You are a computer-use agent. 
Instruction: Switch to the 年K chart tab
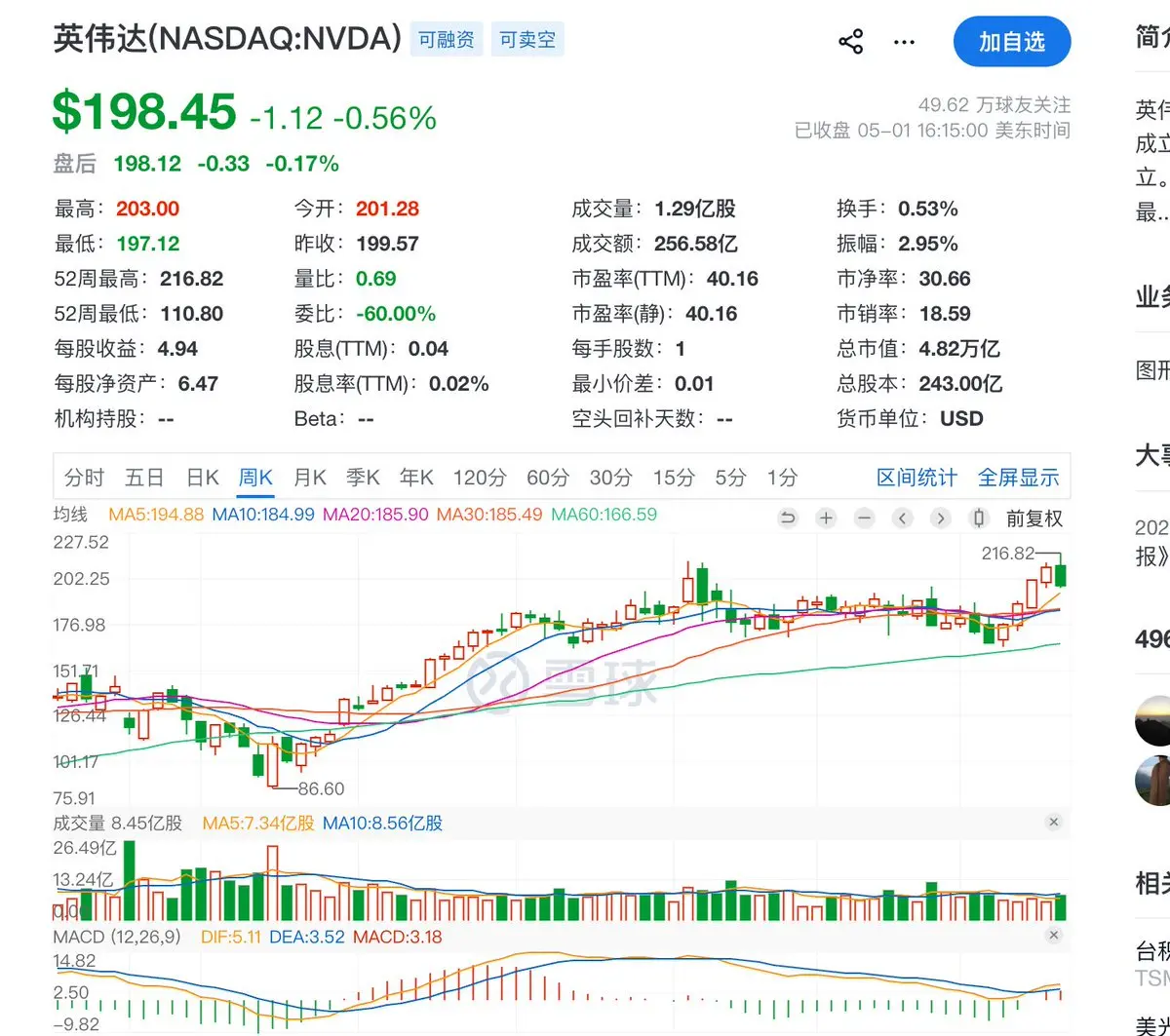tap(416, 478)
